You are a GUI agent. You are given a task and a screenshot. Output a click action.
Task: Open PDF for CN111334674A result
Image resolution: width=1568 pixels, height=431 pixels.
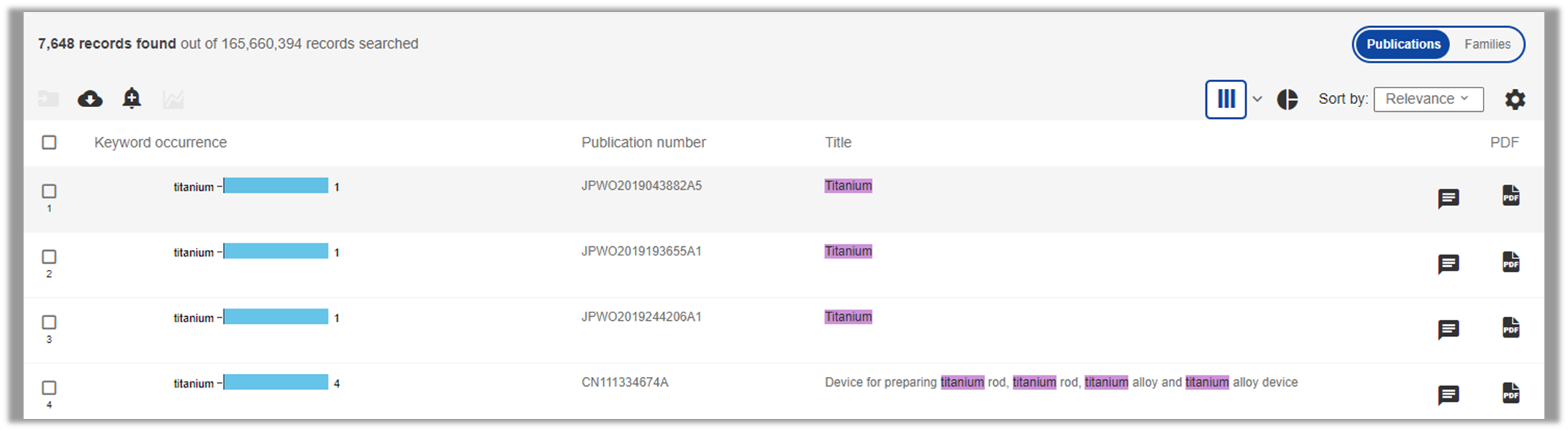(1511, 393)
